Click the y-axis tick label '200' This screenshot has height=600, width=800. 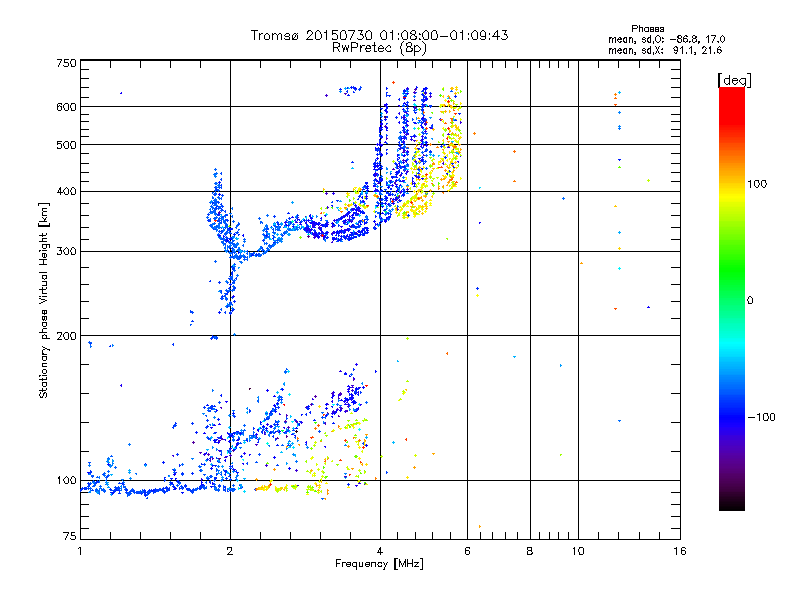click(66, 336)
